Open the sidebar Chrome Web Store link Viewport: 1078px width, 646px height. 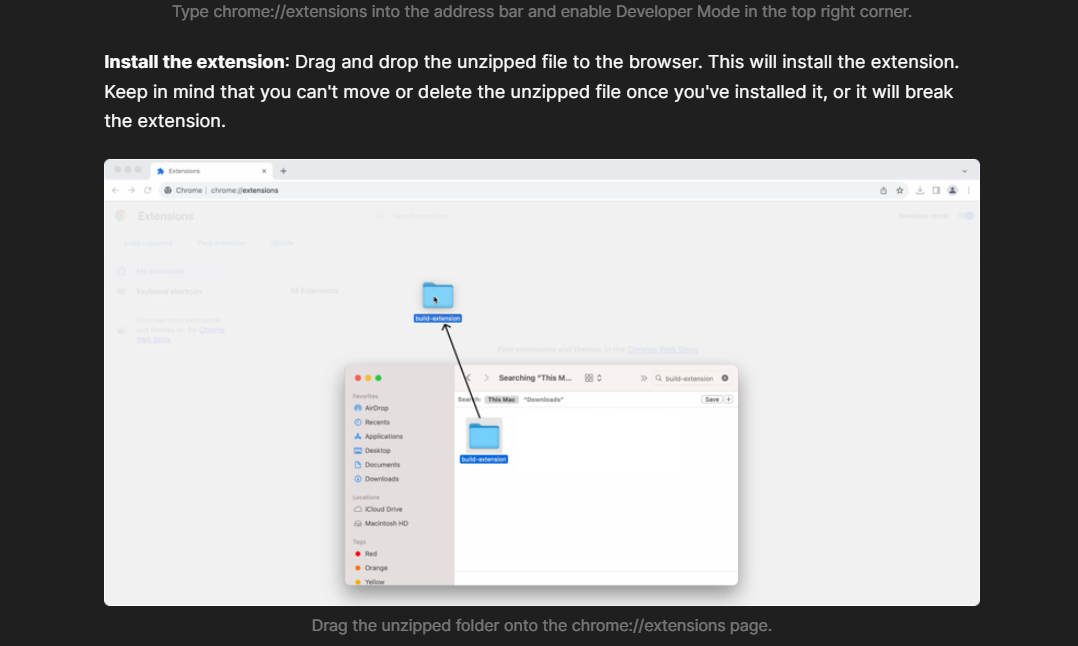pyautogui.click(x=180, y=335)
